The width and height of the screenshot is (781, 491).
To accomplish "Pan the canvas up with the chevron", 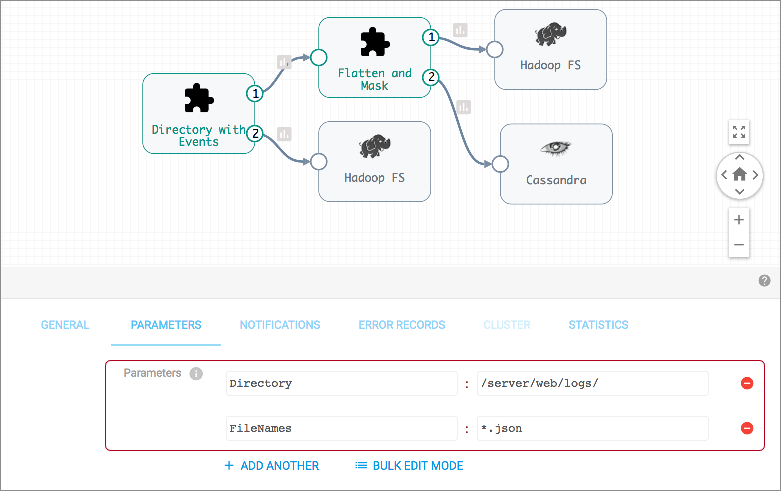I will (739, 157).
